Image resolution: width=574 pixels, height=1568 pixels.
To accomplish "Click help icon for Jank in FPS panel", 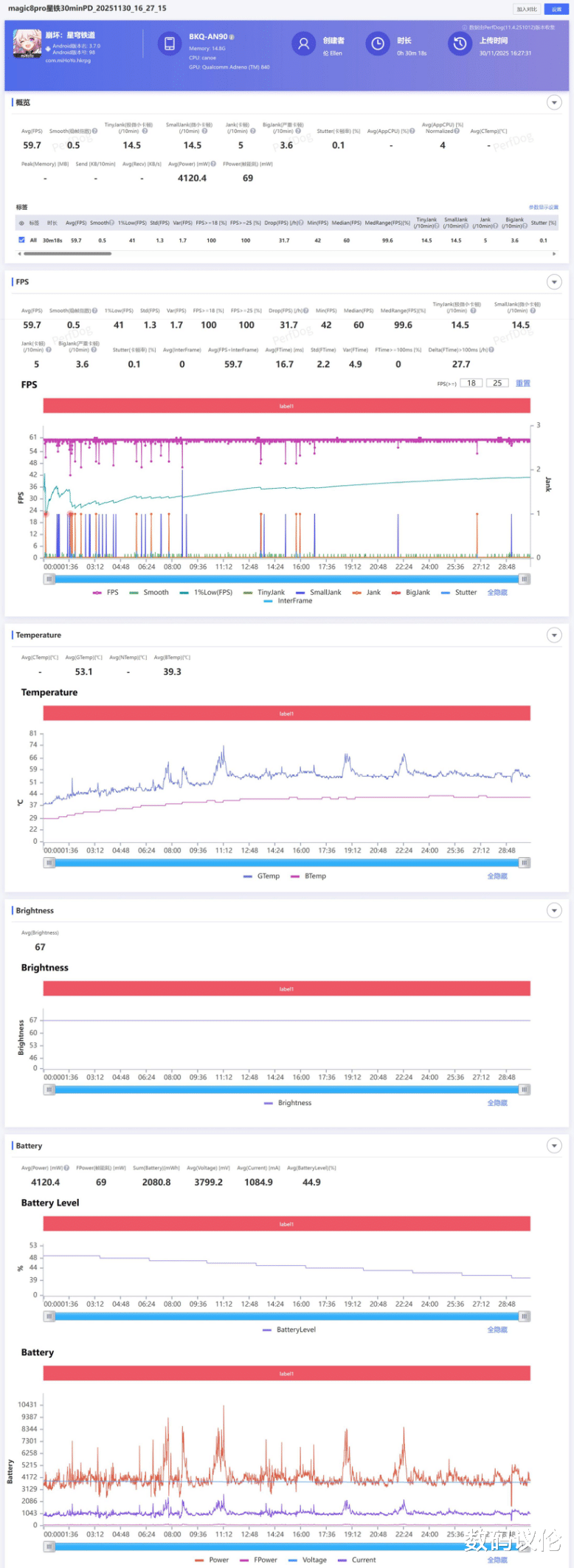I will [x=48, y=350].
